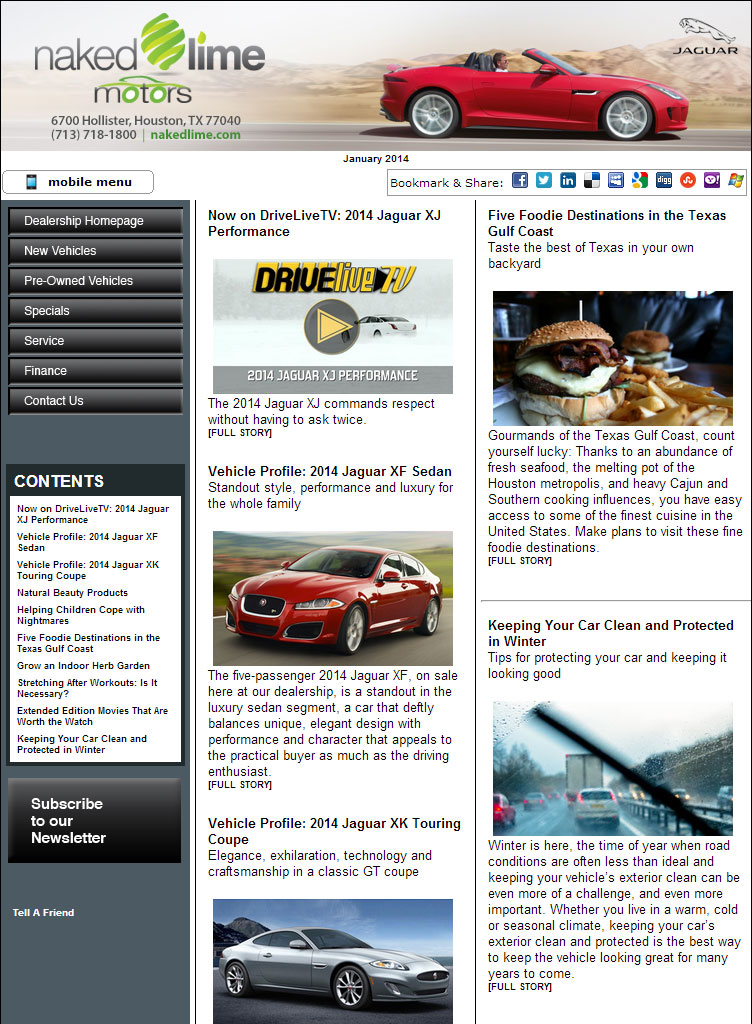The height and width of the screenshot is (1024, 752).
Task: Open contents link Now on DriveLiveTV
Action: tap(93, 514)
